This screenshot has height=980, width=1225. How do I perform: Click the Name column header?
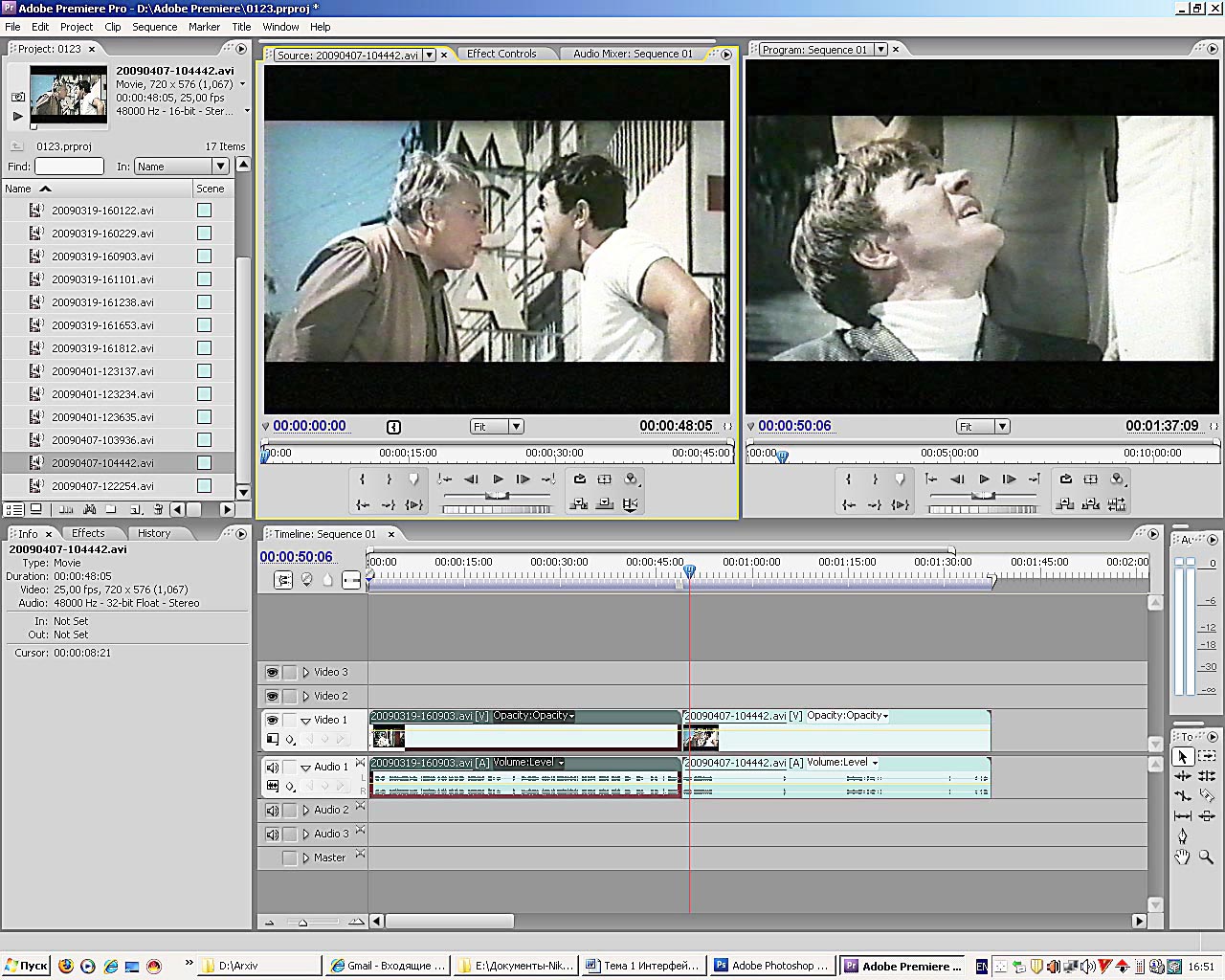pyautogui.click(x=96, y=189)
